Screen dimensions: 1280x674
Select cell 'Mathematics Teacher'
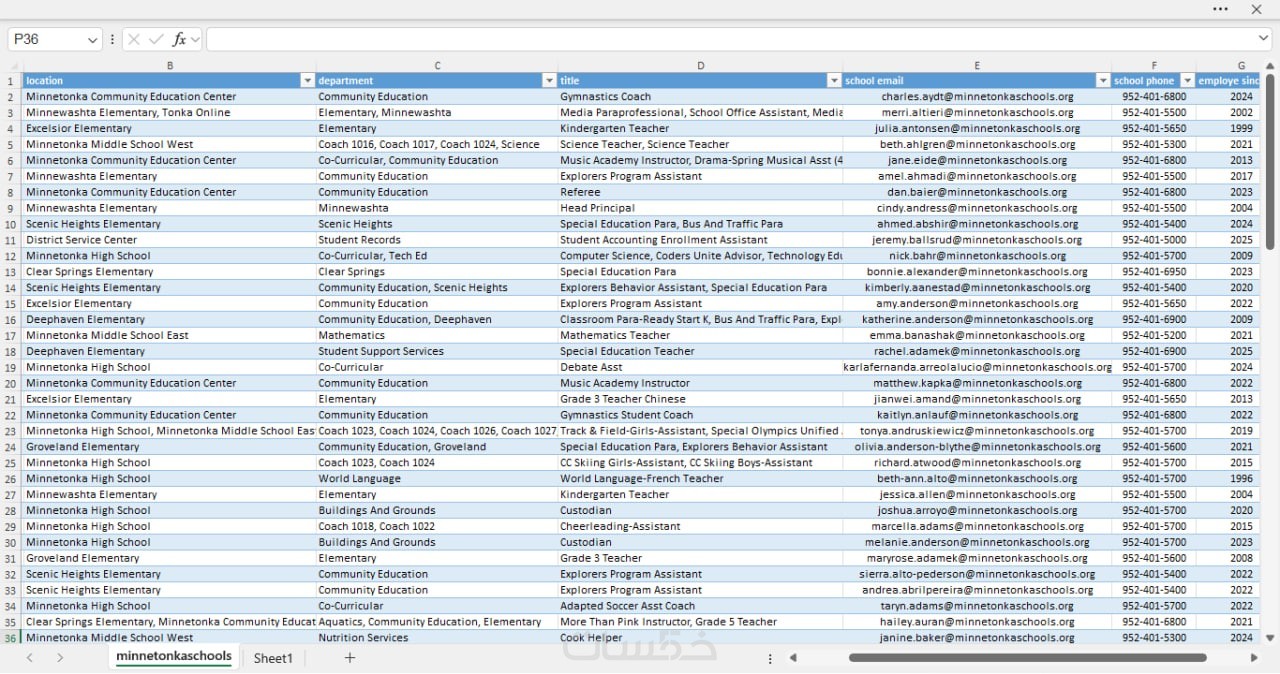pos(700,335)
